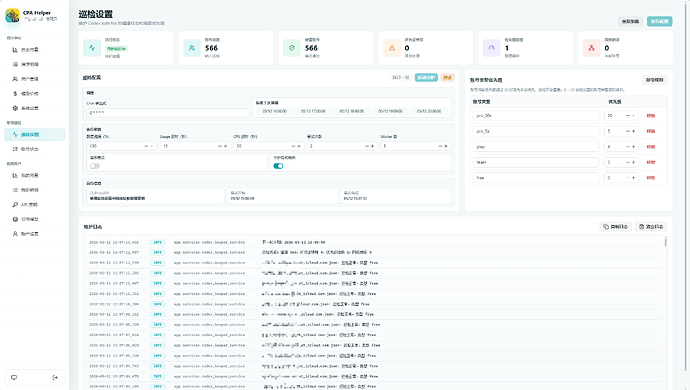Click the teal save button at top right
Image resolution: width=690 pixels, height=390 pixels.
[659, 21]
